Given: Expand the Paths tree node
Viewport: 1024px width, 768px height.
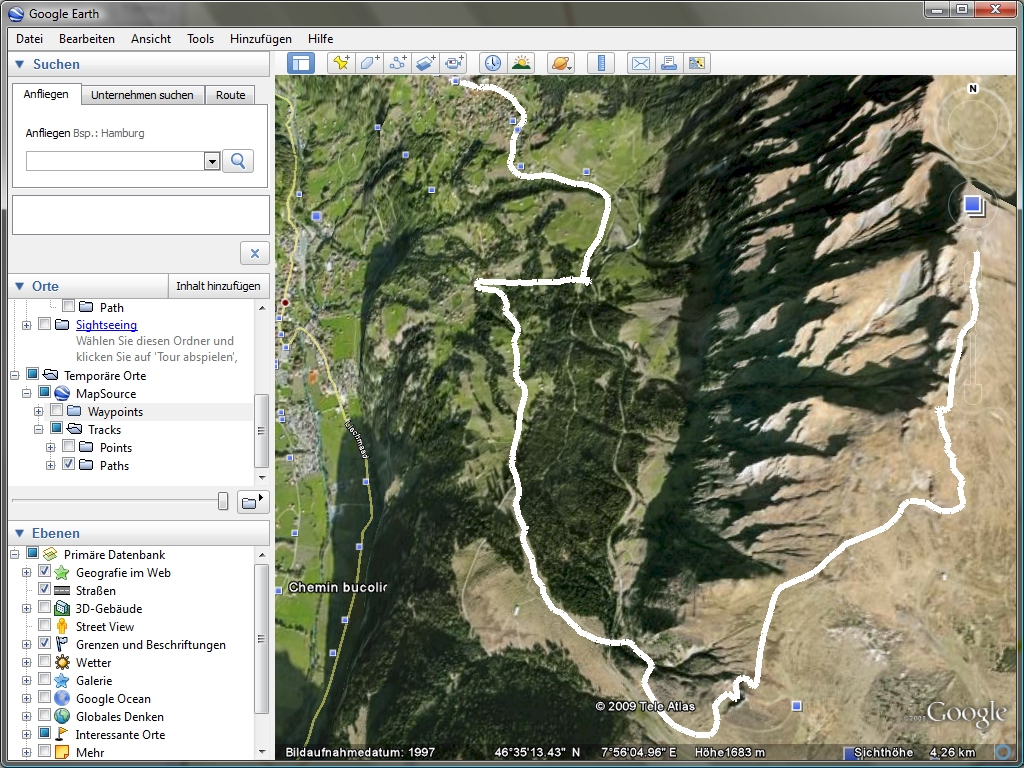Looking at the screenshot, I should 50,466.
